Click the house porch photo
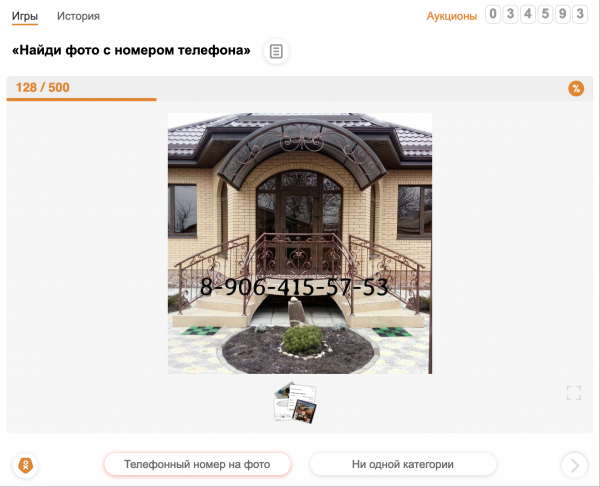This screenshot has width=600, height=487. 299,200
